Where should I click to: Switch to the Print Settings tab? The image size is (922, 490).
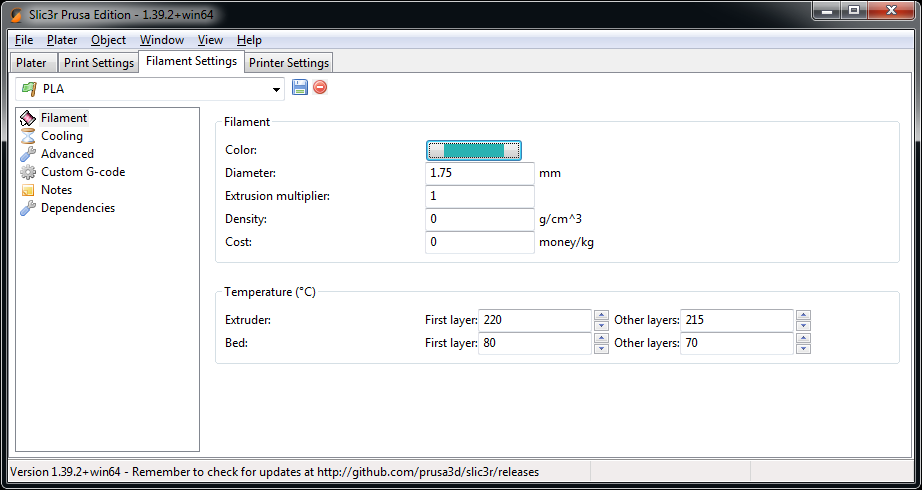pyautogui.click(x=99, y=62)
